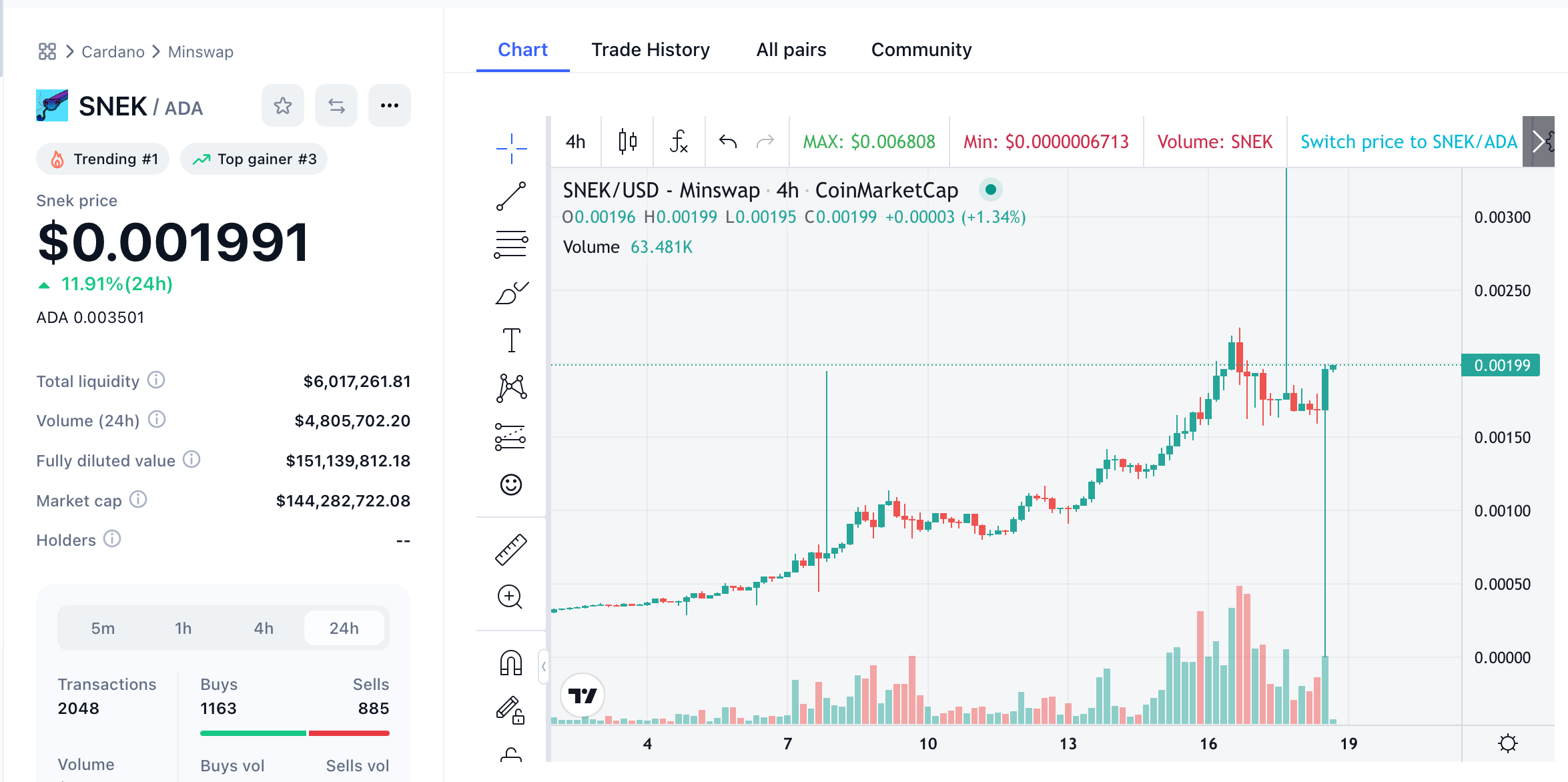The width and height of the screenshot is (1568, 782).
Task: Click the $144,282,722.08 market cap value
Action: tap(343, 500)
